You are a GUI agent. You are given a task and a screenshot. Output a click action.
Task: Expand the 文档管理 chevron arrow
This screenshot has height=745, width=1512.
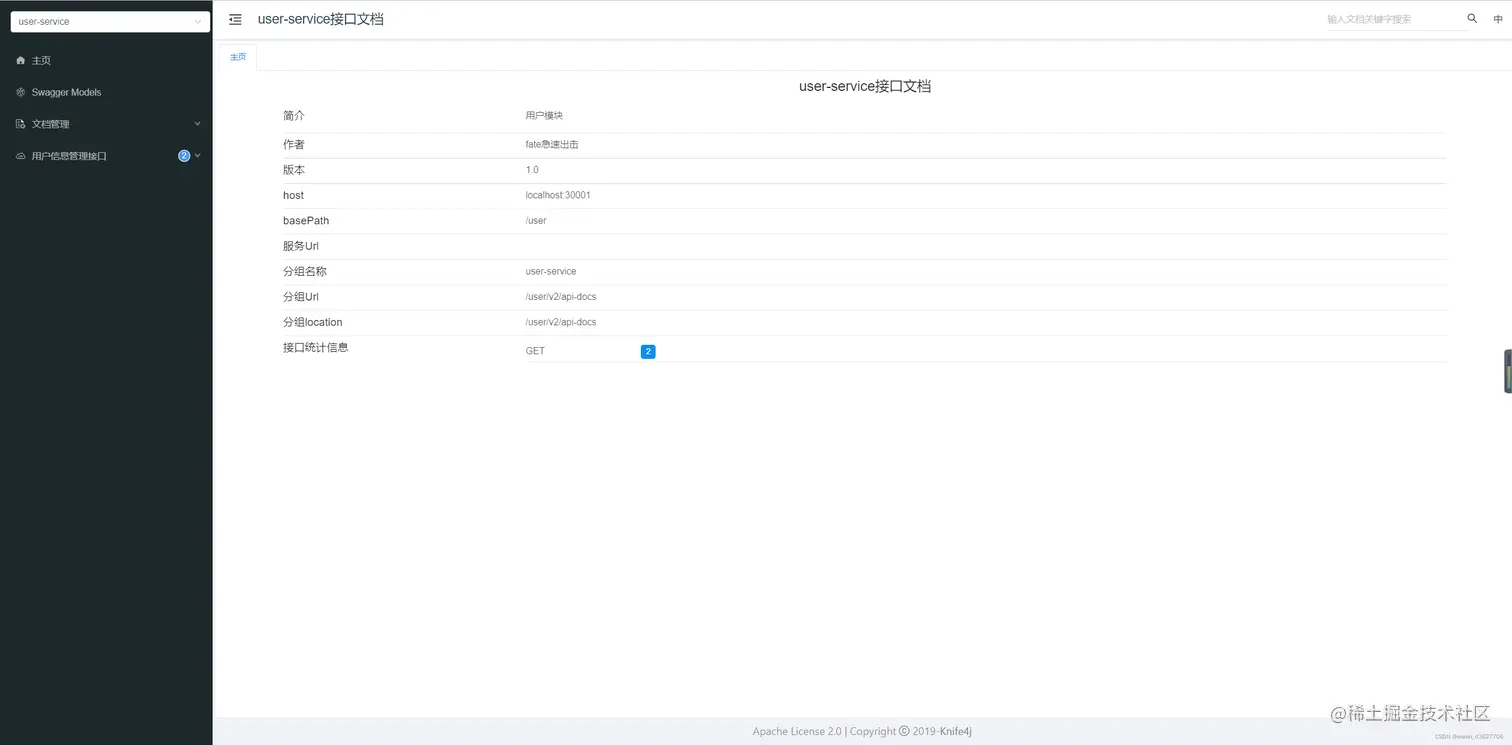click(x=197, y=124)
